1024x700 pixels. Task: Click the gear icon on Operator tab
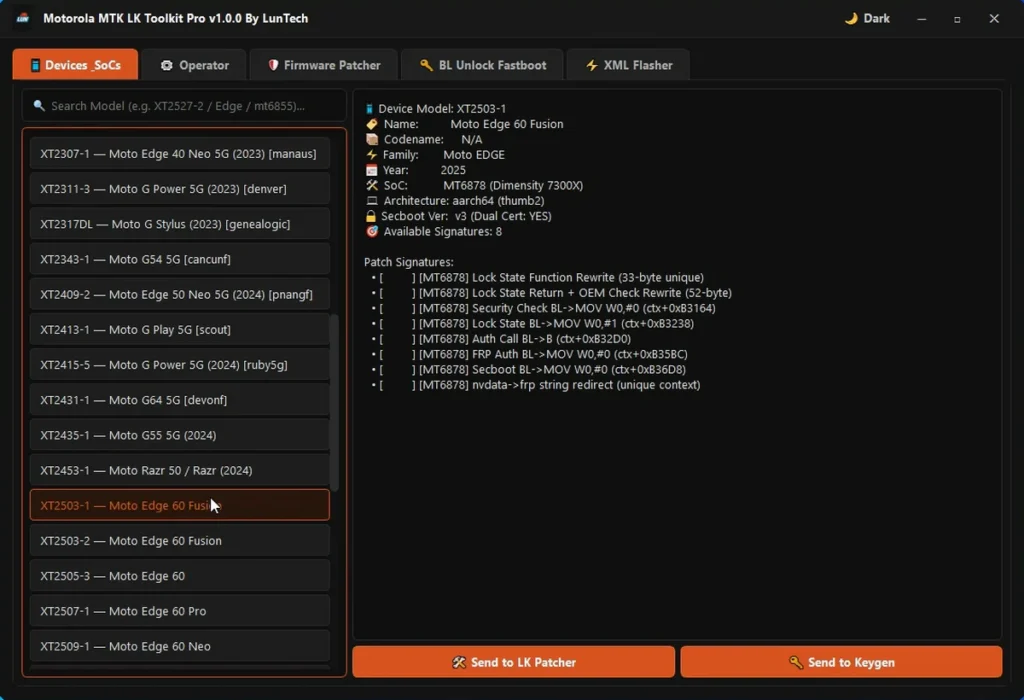click(x=167, y=65)
